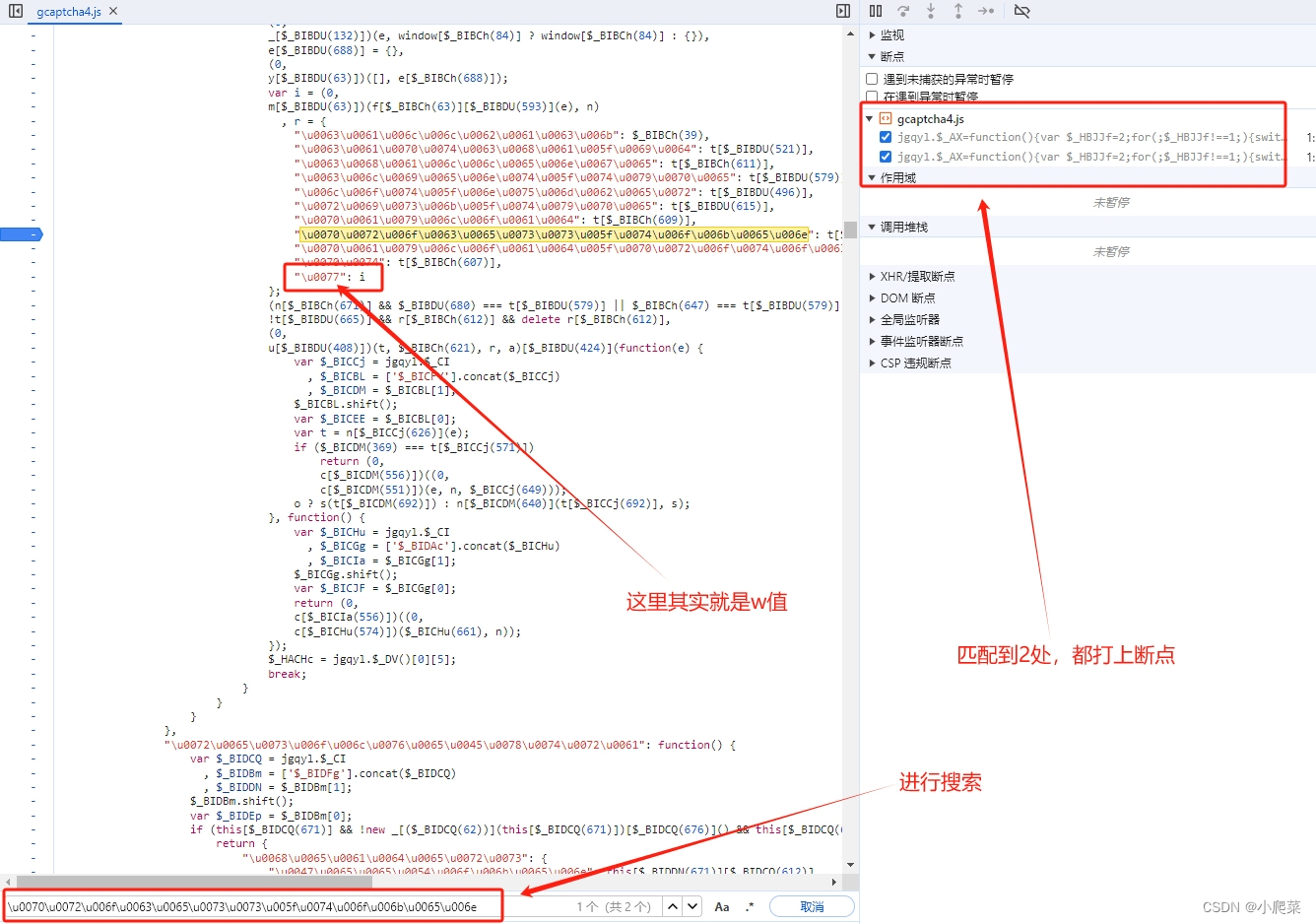The image size is (1316, 924).
Task: Click scroll left arrow at editor bottom
Action: pyautogui.click(x=8, y=882)
